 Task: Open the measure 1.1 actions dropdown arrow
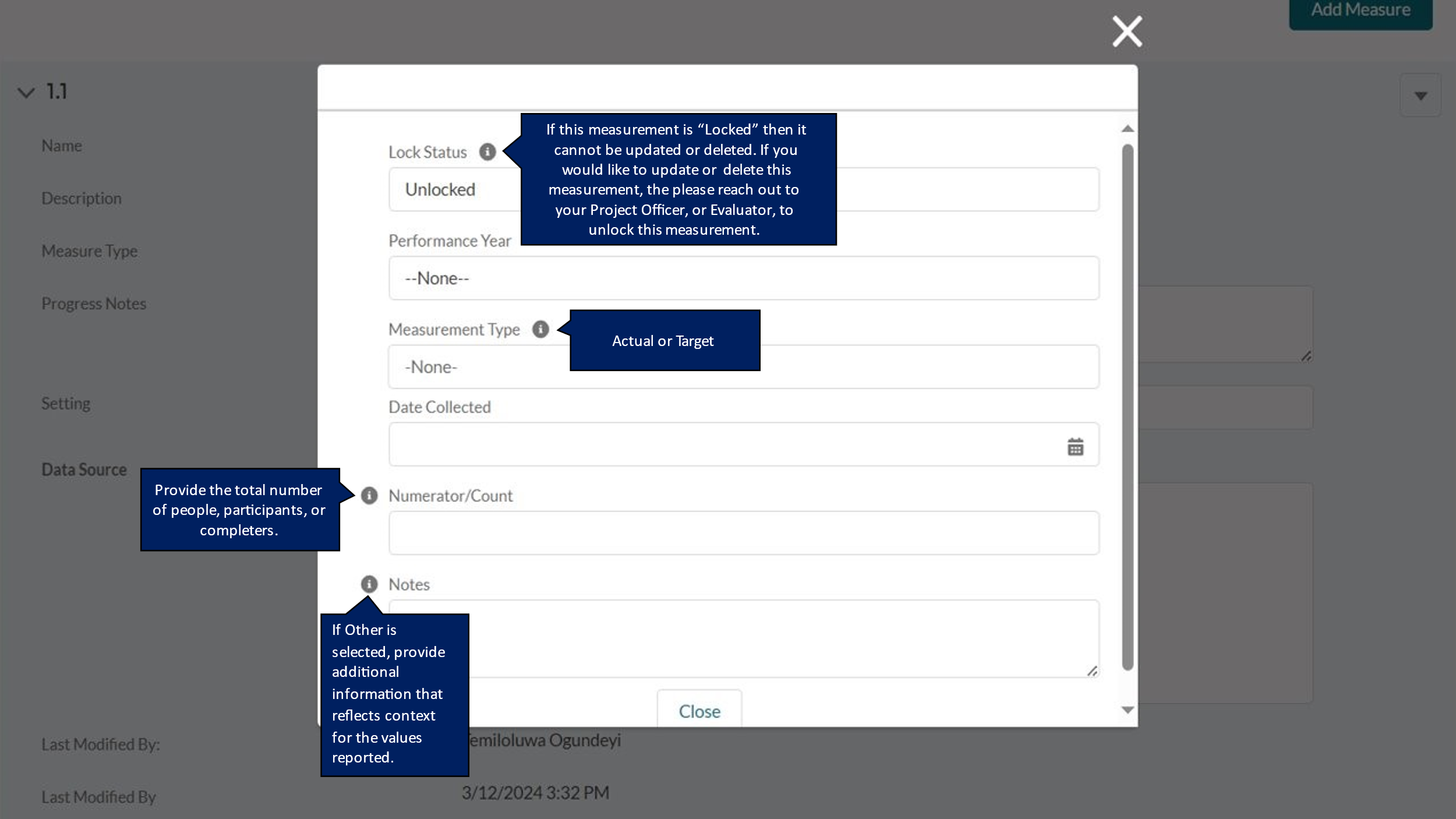1420,96
